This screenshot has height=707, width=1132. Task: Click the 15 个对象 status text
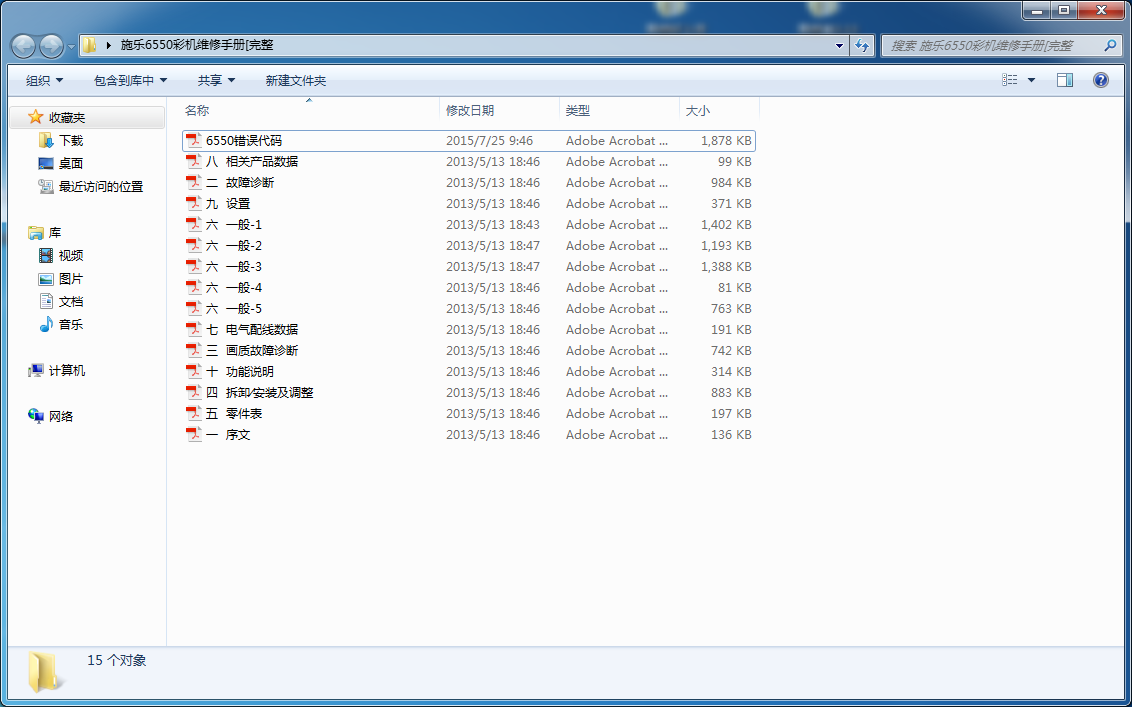pos(117,660)
